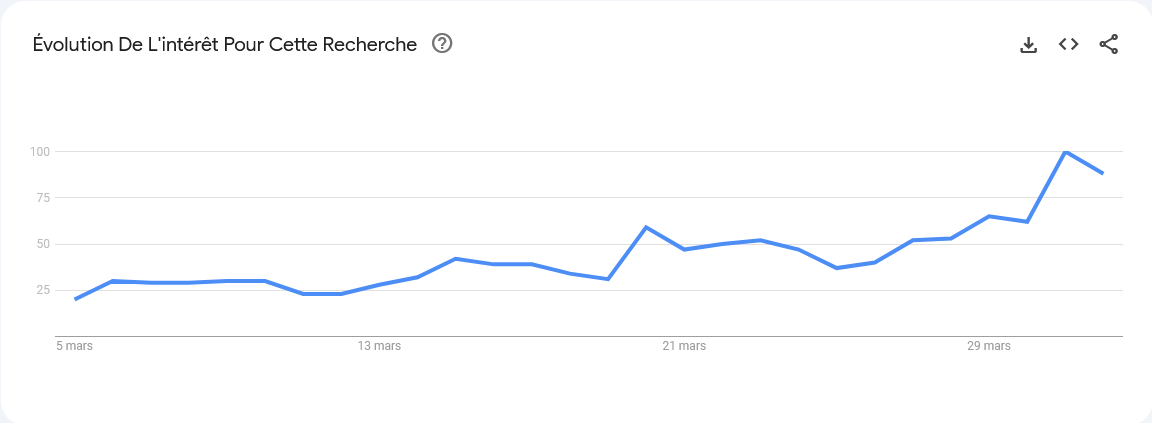
Task: Select the line point above the 13 mars label
Action: pos(380,284)
